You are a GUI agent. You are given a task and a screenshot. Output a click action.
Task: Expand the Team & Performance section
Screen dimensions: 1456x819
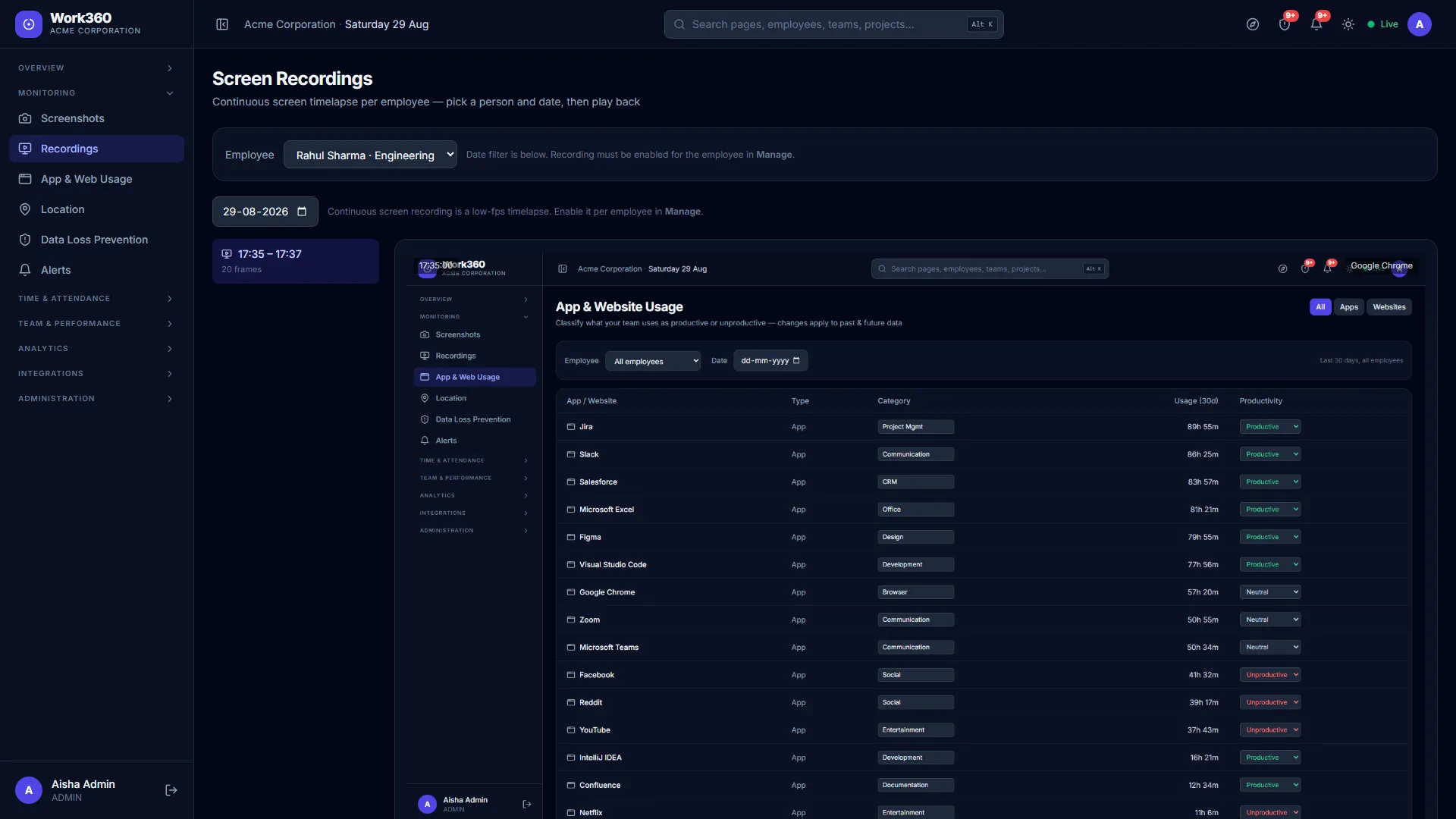coord(96,324)
